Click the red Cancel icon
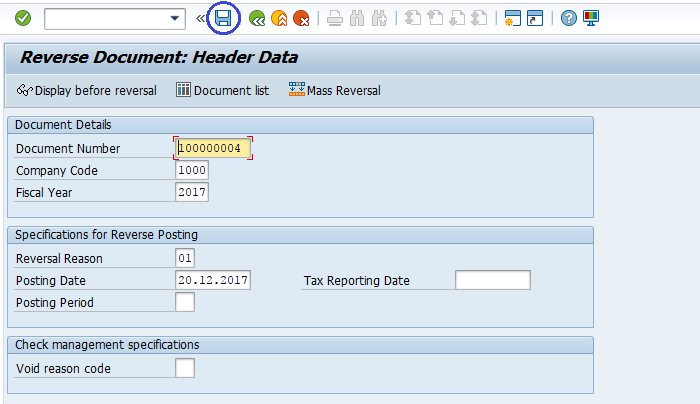700x404 pixels. coord(301,18)
